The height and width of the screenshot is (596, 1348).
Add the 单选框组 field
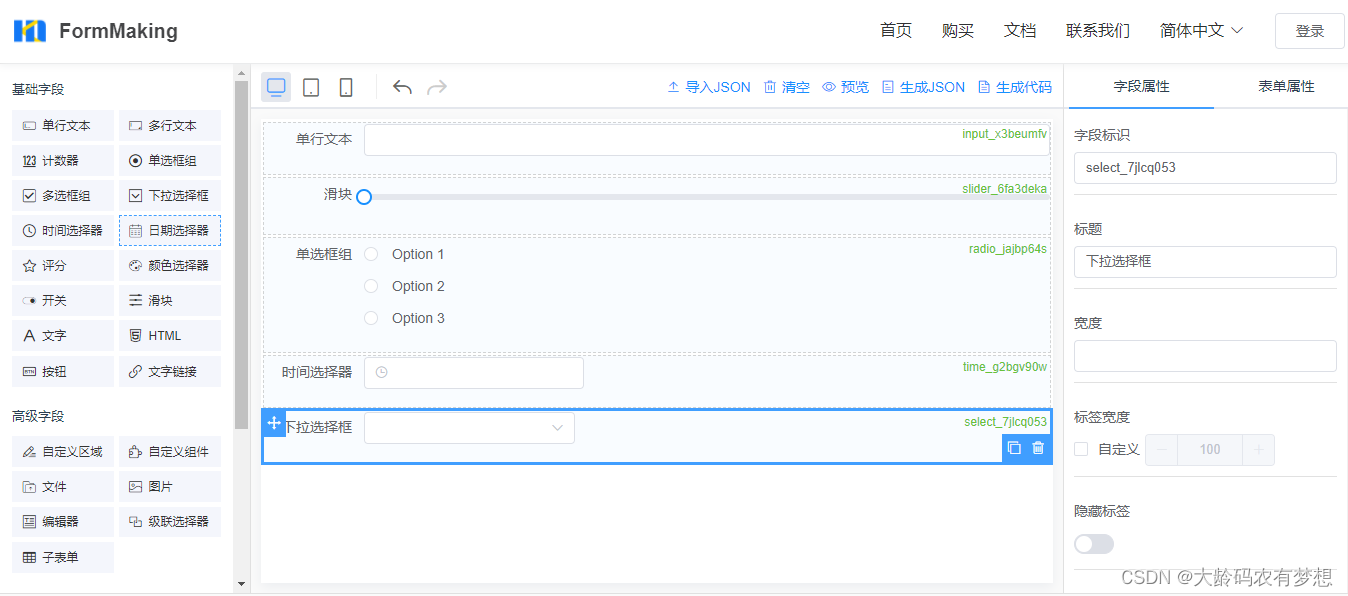(x=170, y=161)
